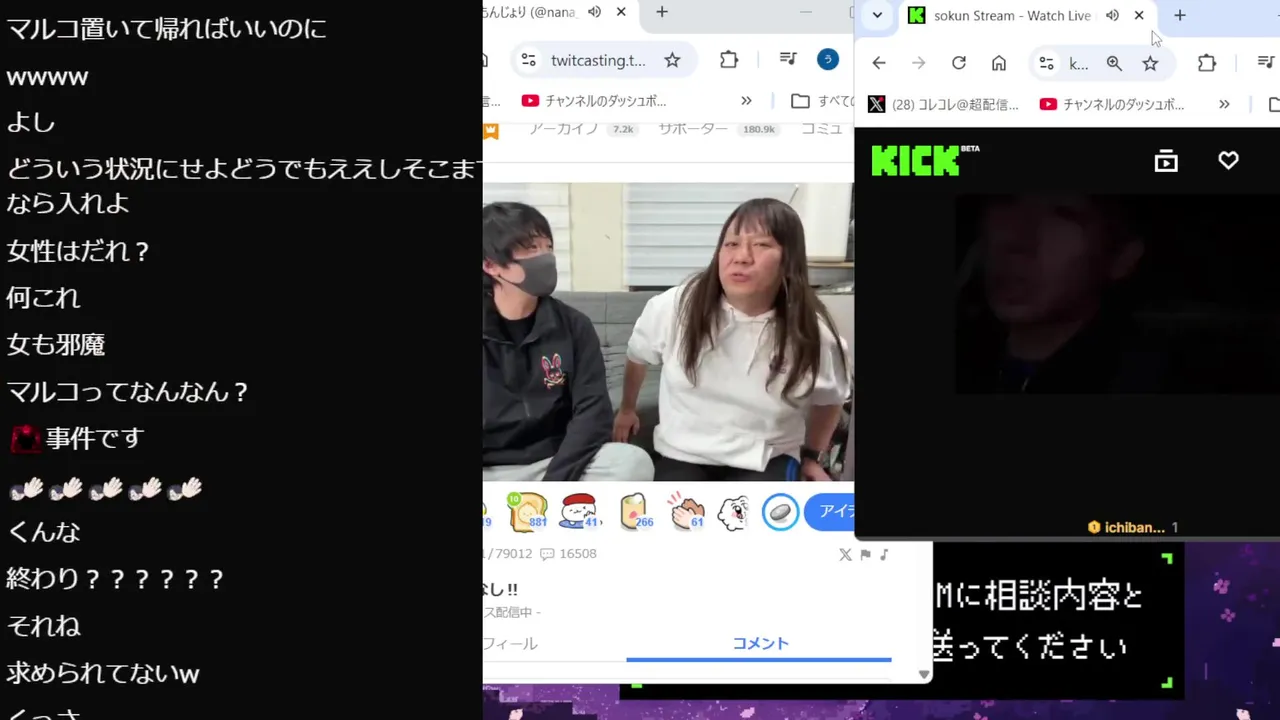The height and width of the screenshot is (720, 1280).
Task: Select the coin item with blue ring
Action: [x=780, y=512]
